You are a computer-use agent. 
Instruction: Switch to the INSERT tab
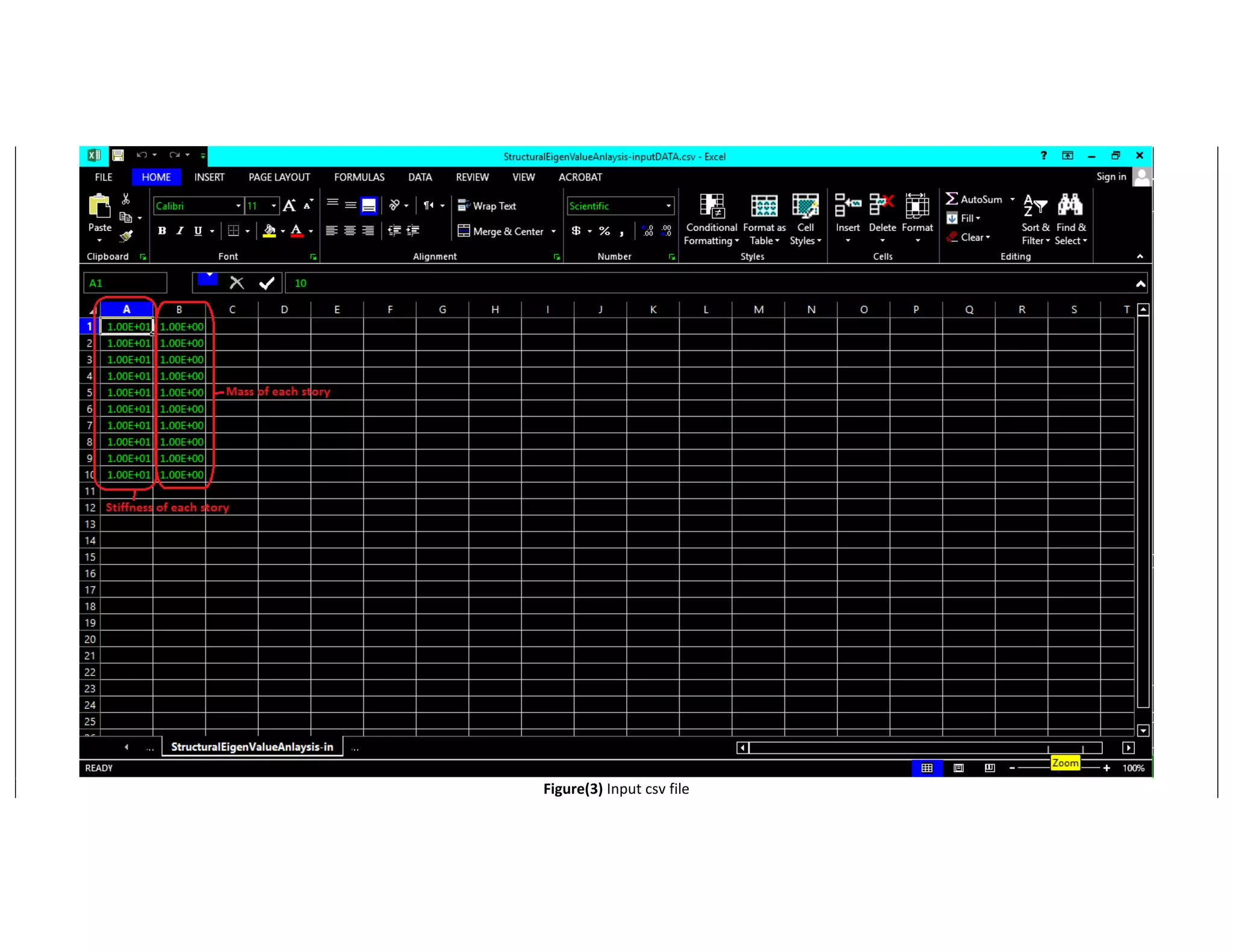pyautogui.click(x=209, y=177)
